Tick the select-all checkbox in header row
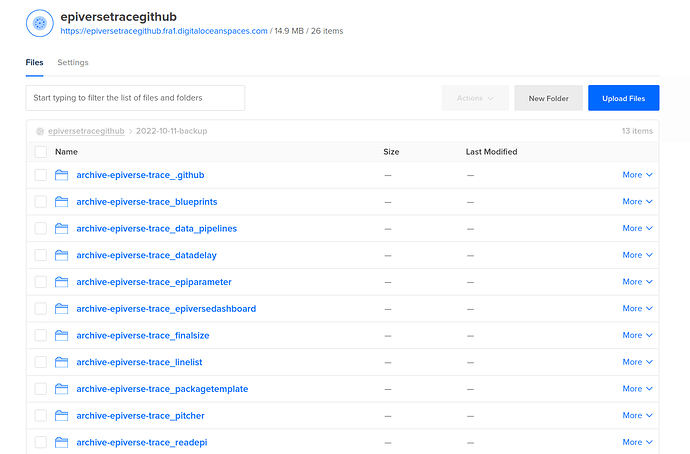The image size is (690, 454). pyautogui.click(x=41, y=152)
